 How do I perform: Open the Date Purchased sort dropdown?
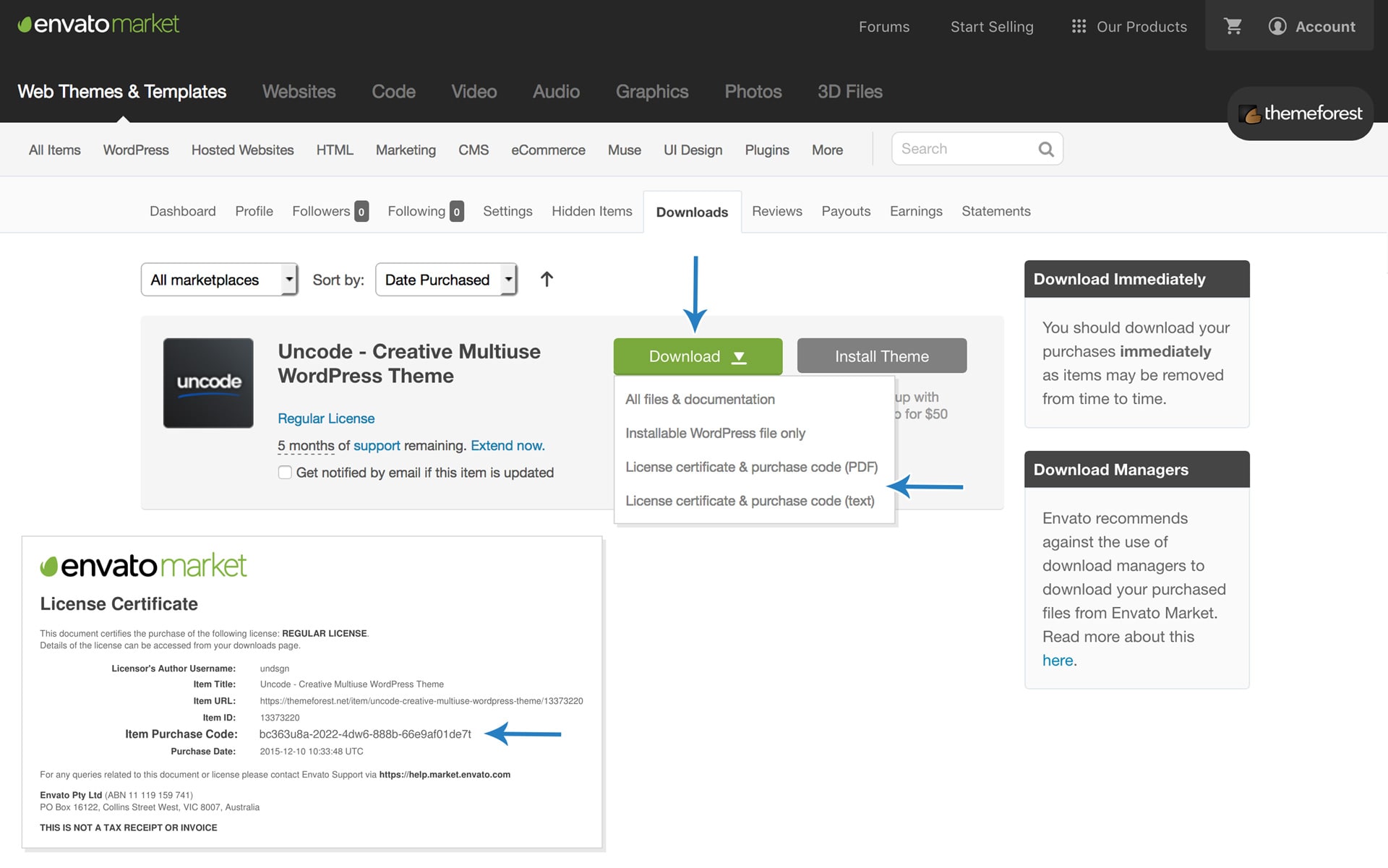446,280
